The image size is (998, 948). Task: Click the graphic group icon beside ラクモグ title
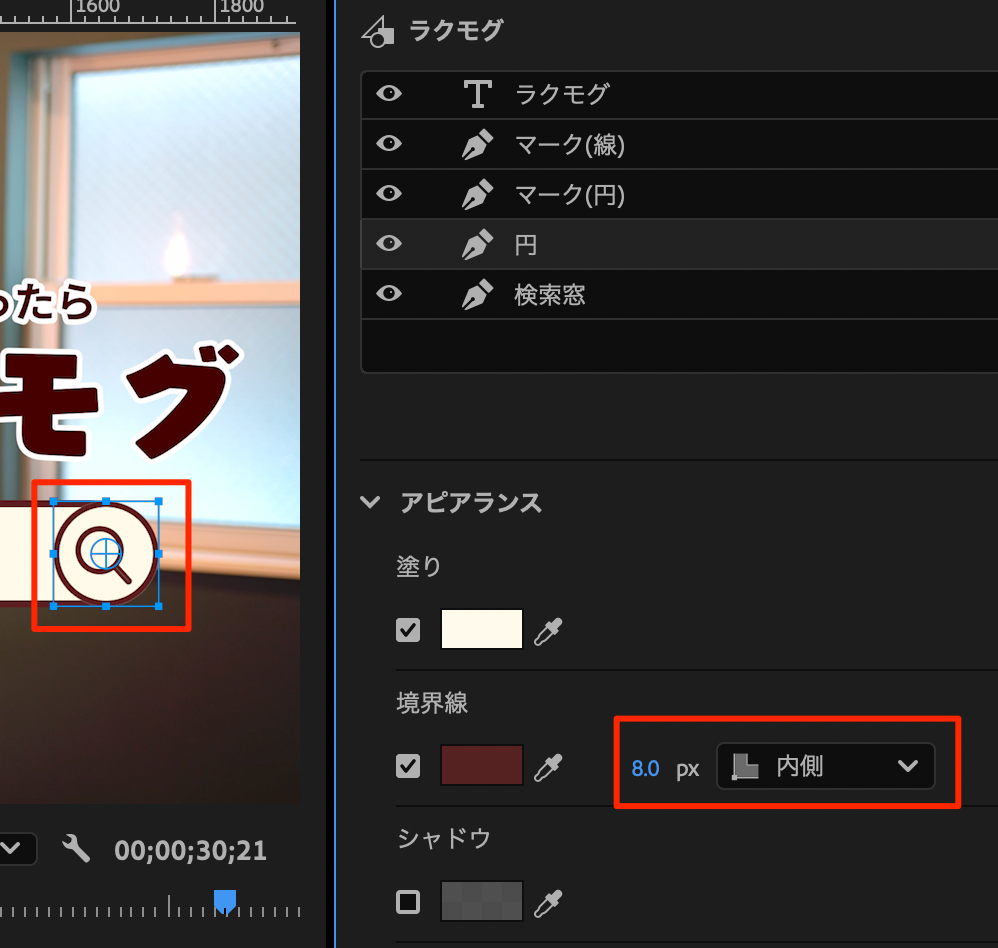point(376,32)
